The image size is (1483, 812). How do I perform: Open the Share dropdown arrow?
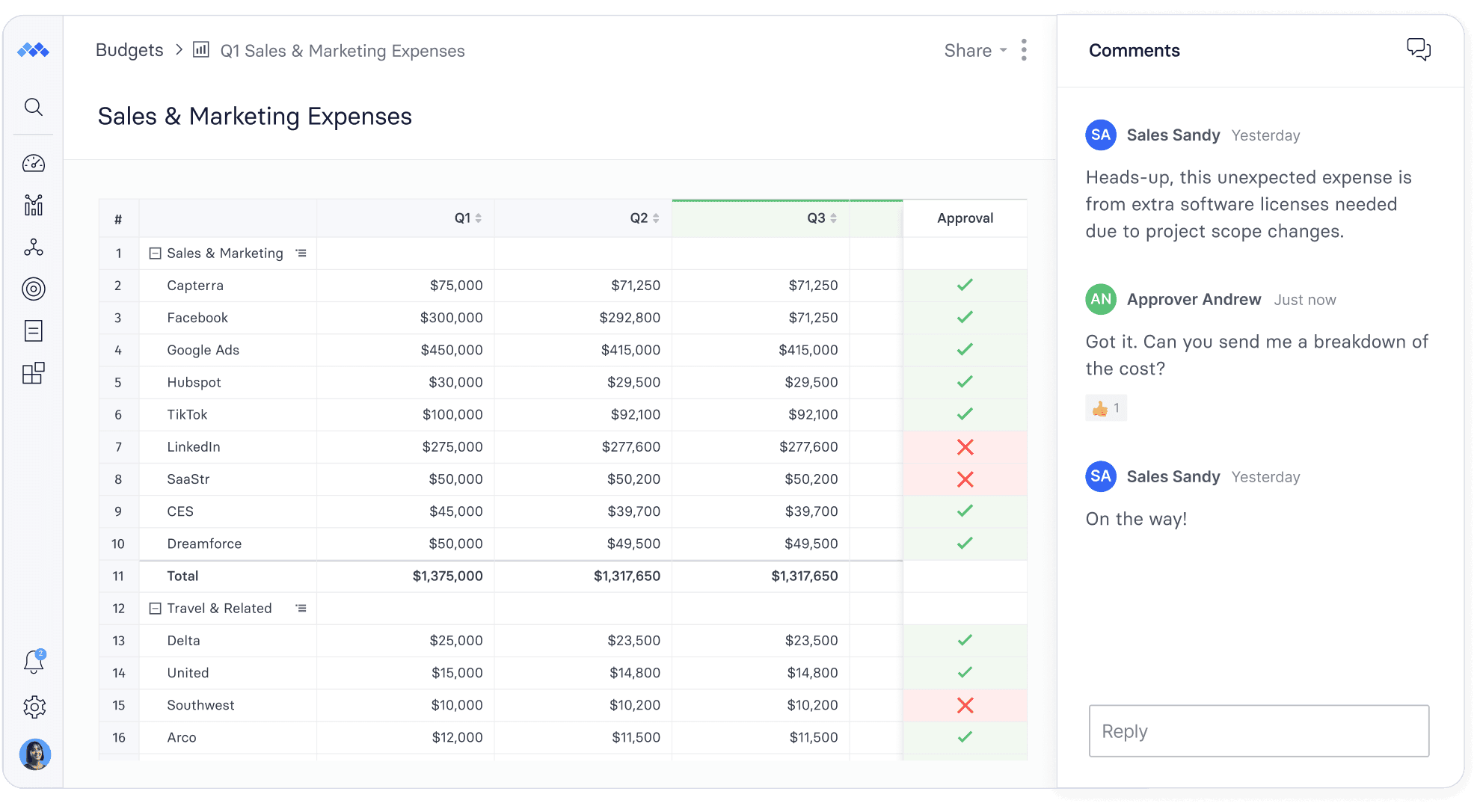[1002, 51]
